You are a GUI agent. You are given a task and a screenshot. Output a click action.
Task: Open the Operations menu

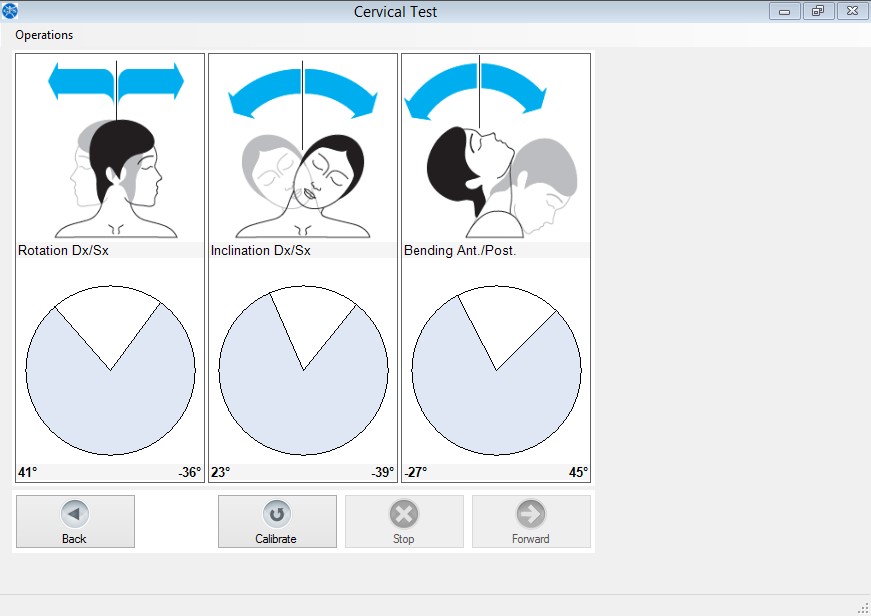44,35
